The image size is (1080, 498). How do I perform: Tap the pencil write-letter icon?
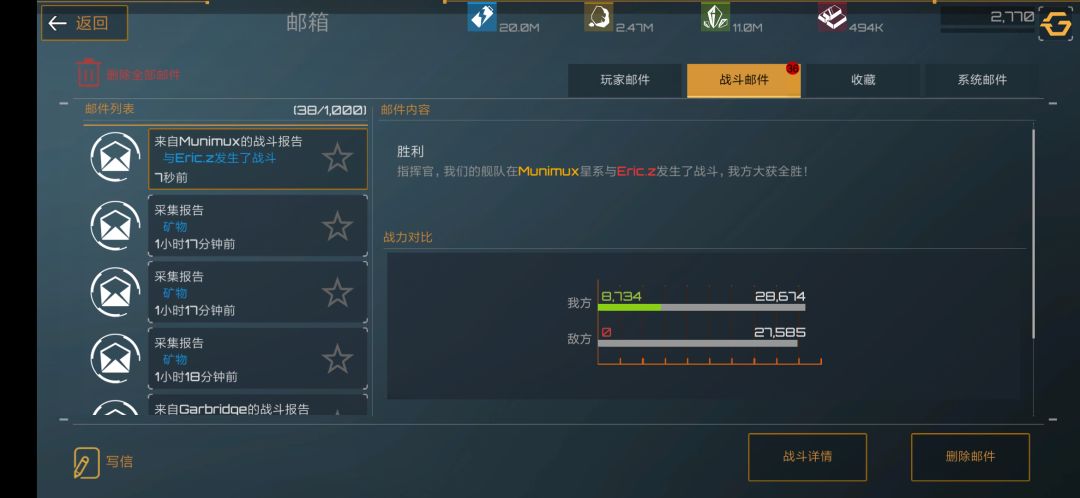[86, 463]
